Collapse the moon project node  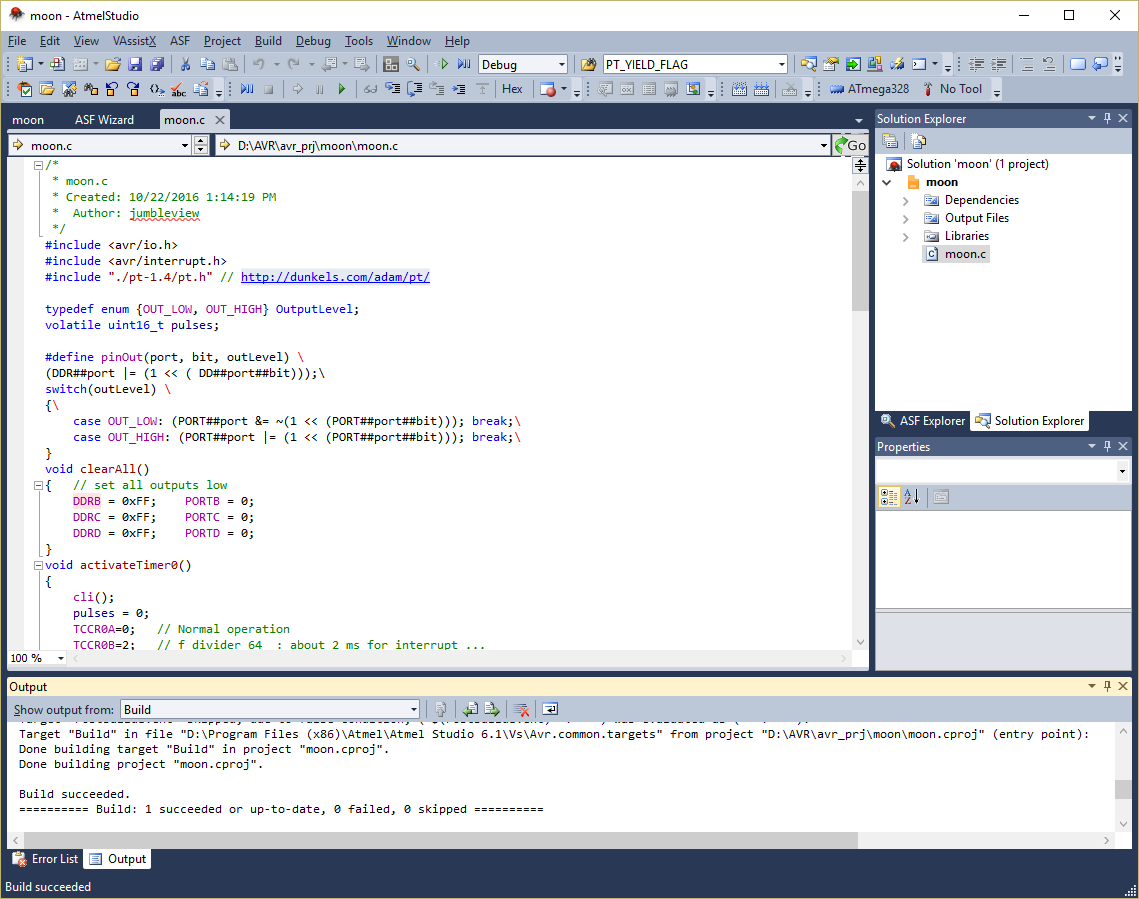(x=887, y=182)
